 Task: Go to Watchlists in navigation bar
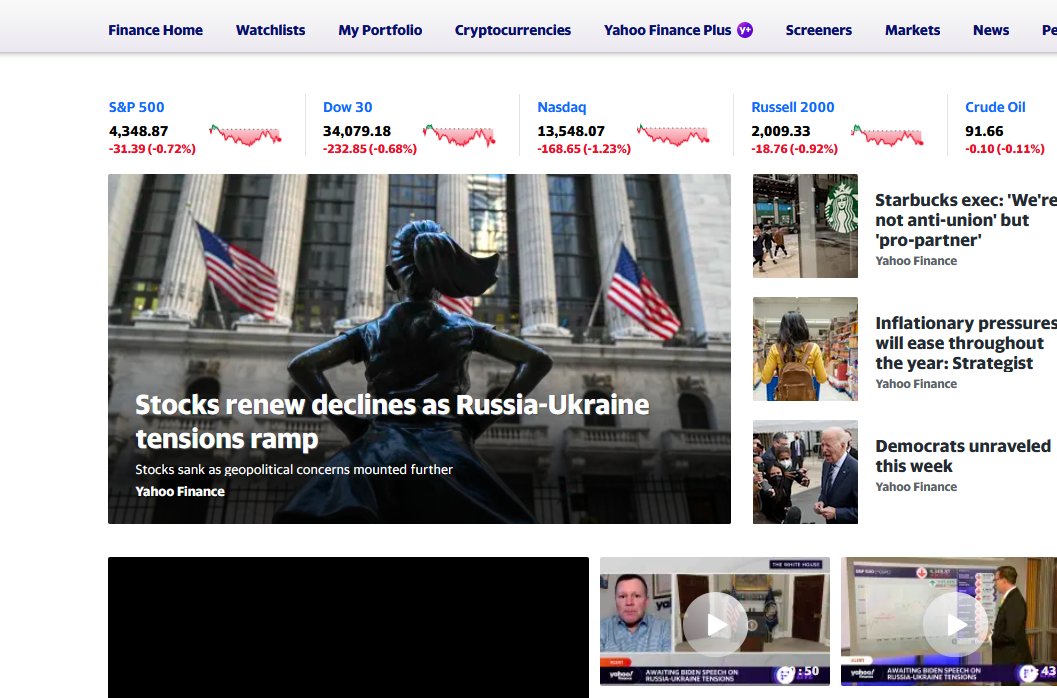(270, 30)
